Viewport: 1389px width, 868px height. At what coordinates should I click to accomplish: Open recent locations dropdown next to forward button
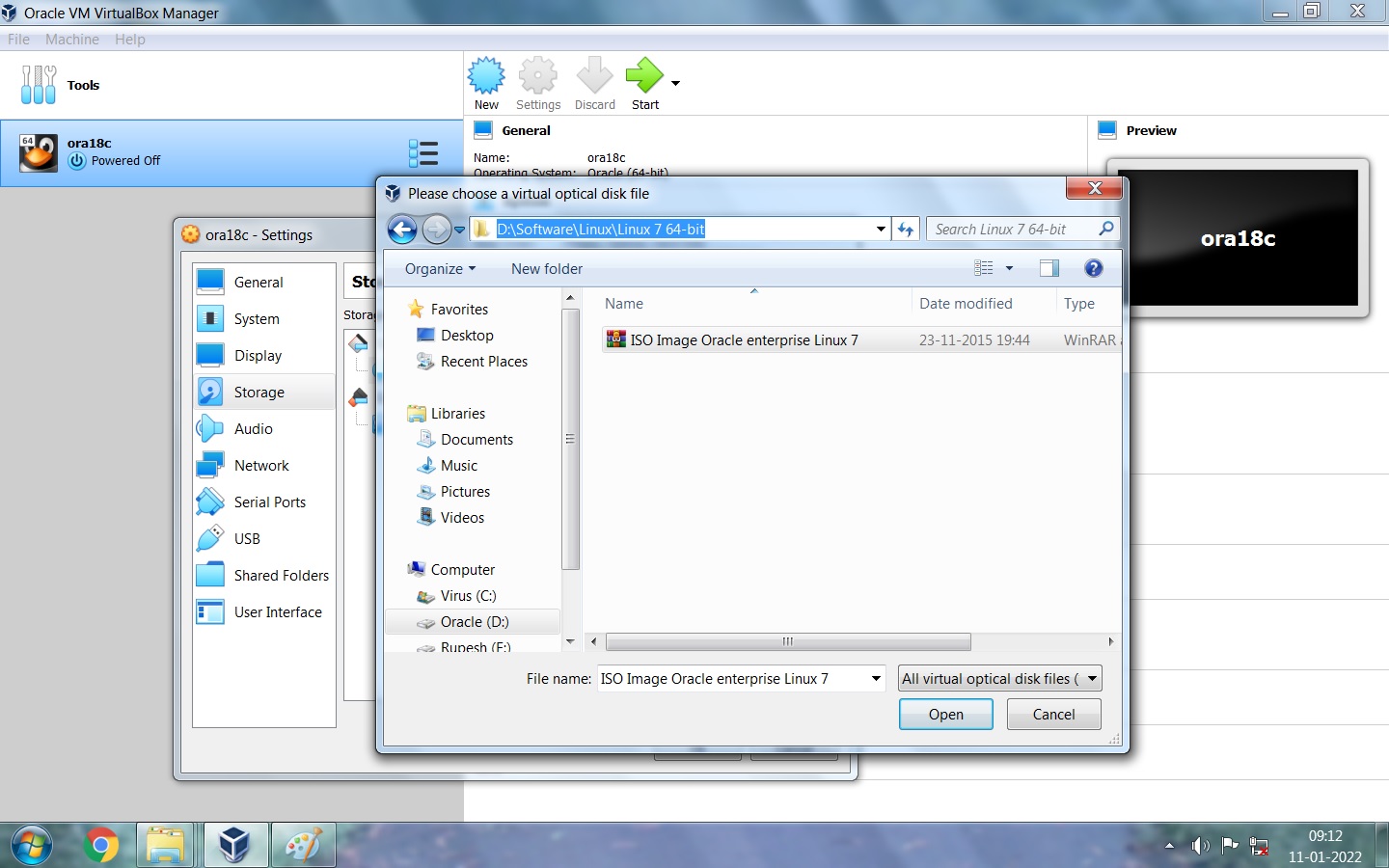(x=460, y=230)
